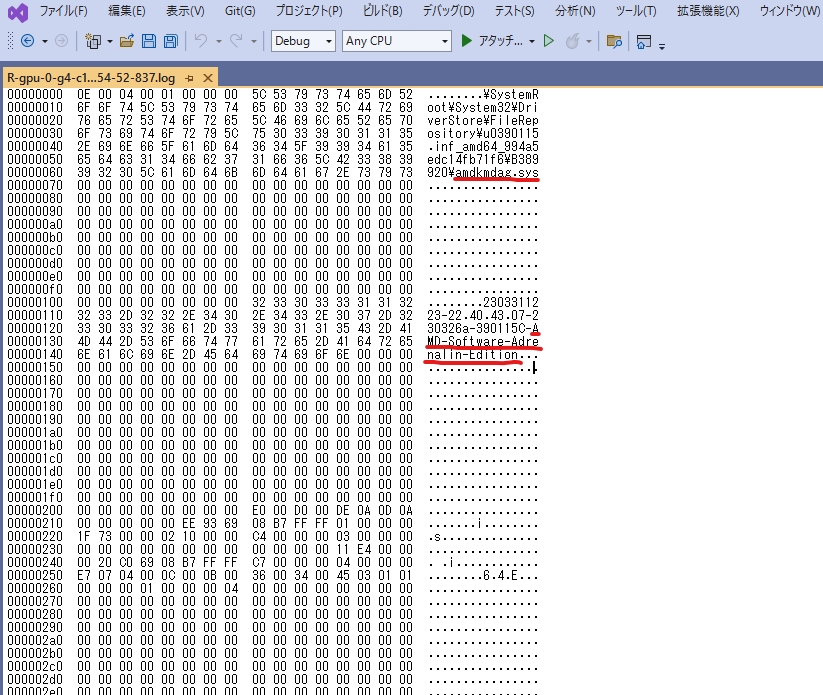The width and height of the screenshot is (823, 695).
Task: Open the Debug configuration combo box
Action: [303, 41]
